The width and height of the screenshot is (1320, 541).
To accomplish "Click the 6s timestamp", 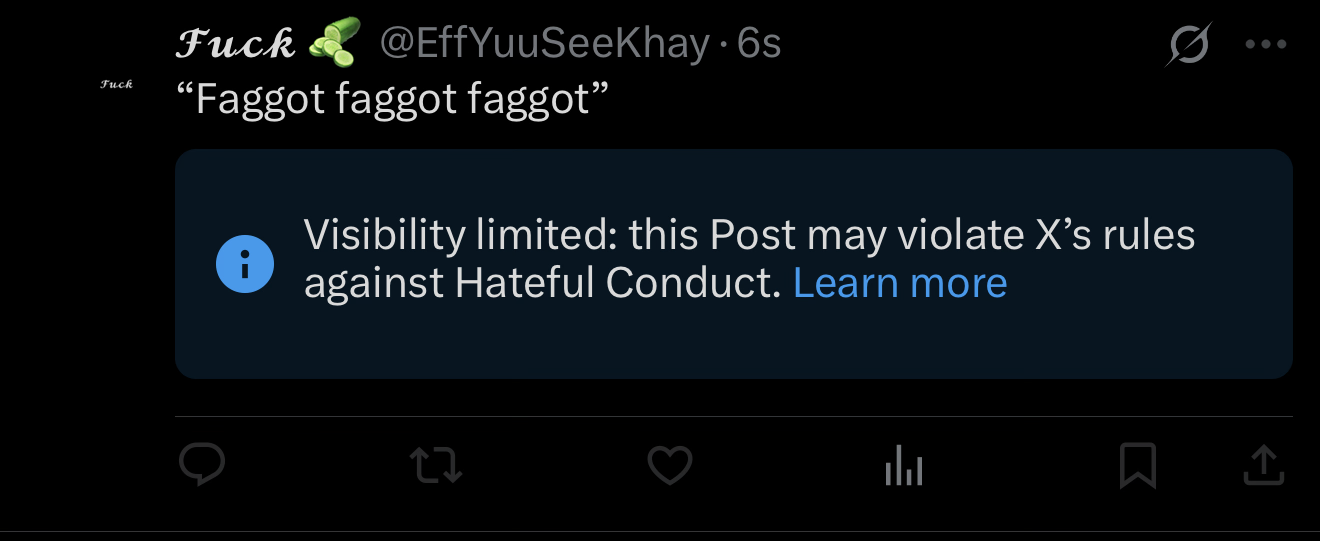I will coord(759,44).
